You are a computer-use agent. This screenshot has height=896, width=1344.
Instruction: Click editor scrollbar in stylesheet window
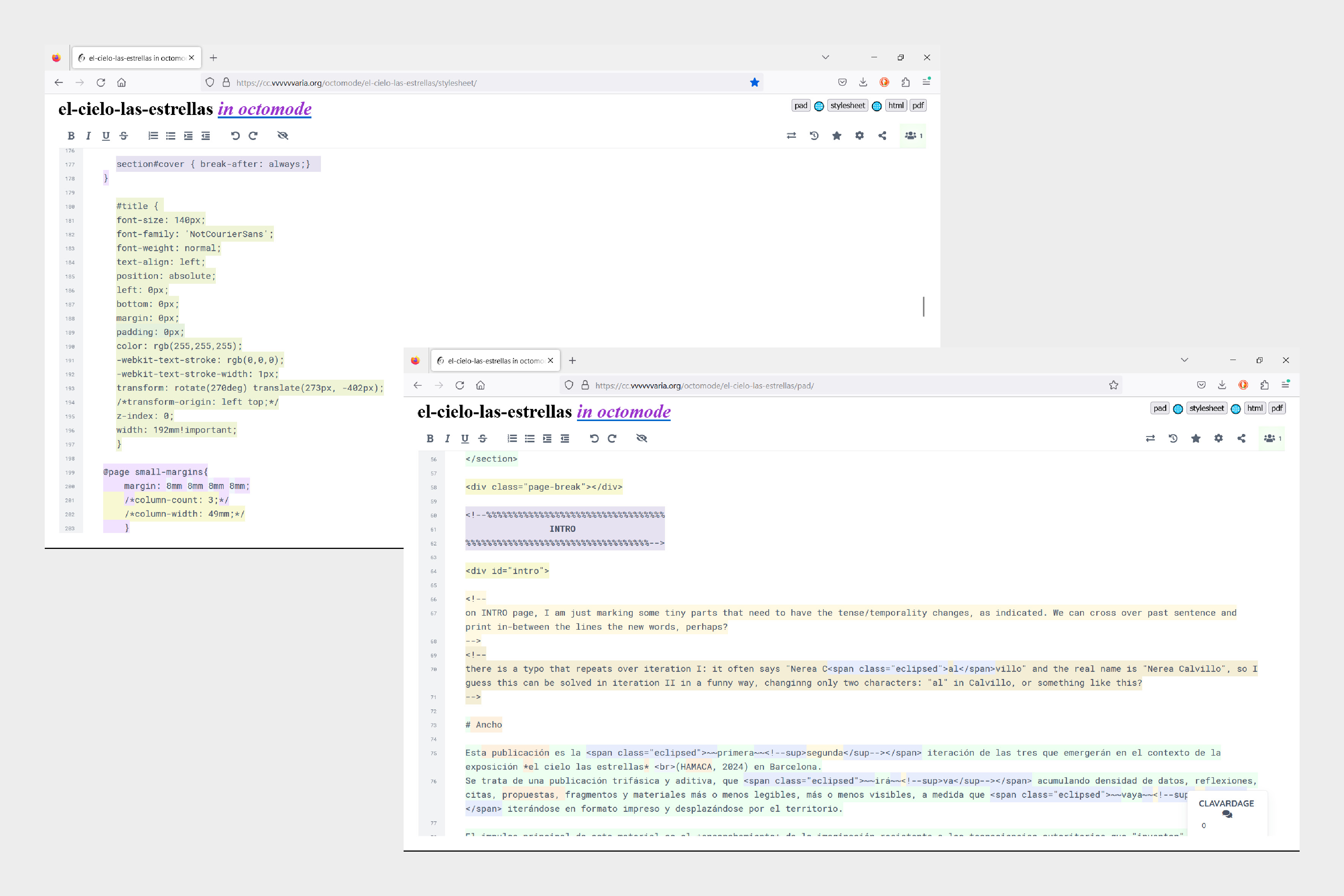click(x=923, y=306)
